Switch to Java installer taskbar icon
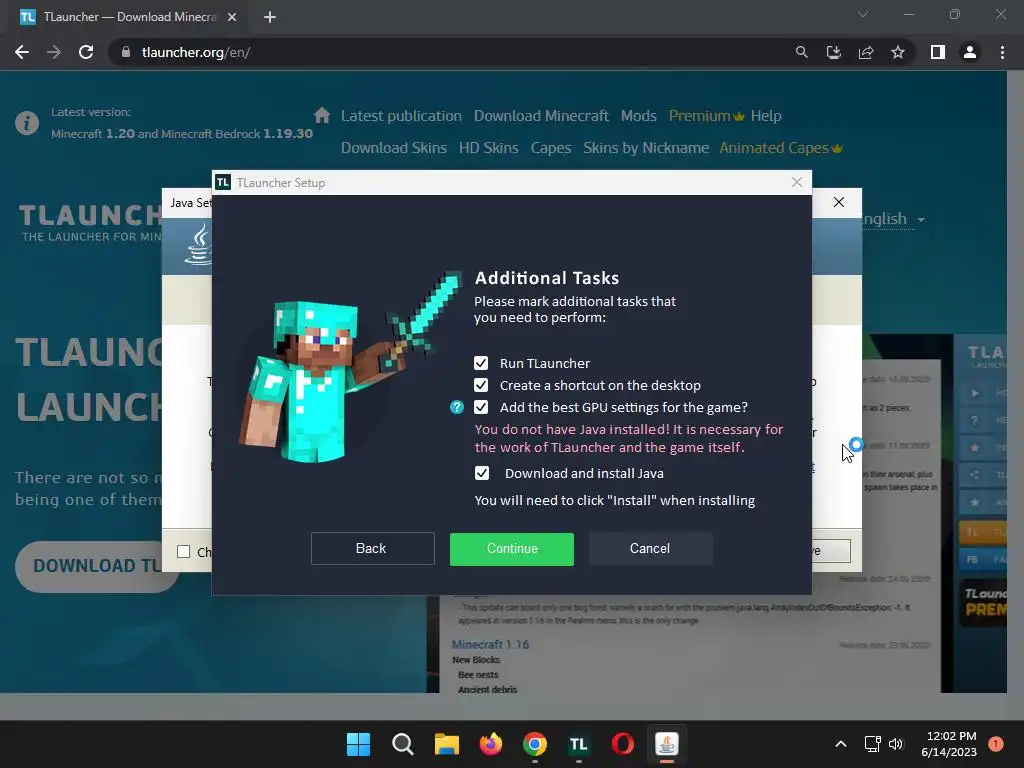This screenshot has height=768, width=1024. pos(667,744)
